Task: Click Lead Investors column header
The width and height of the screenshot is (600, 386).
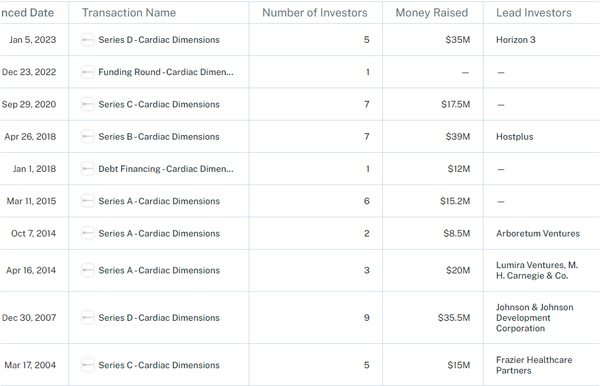Action: pos(534,13)
